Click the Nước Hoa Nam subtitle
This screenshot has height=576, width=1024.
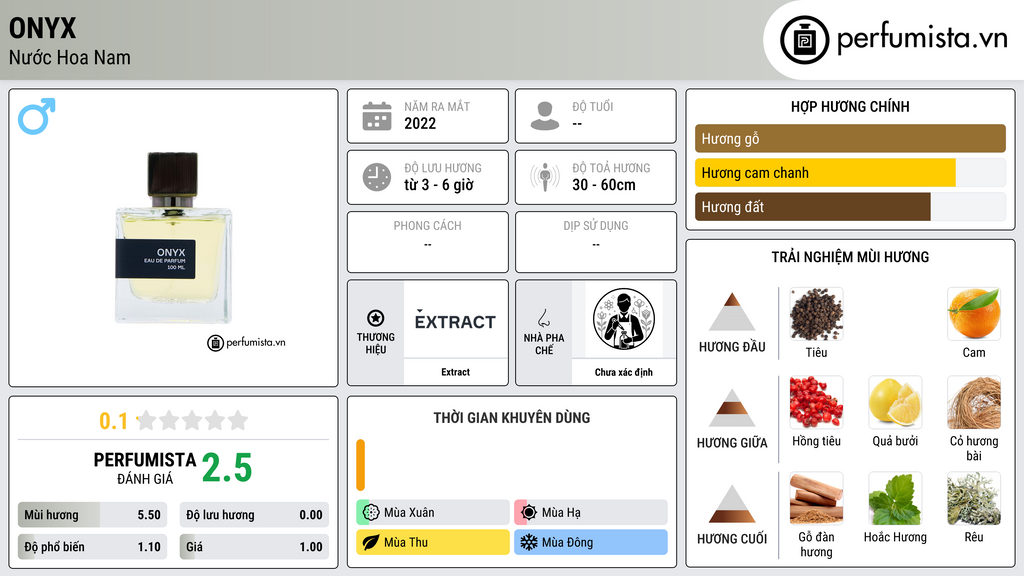pos(70,57)
